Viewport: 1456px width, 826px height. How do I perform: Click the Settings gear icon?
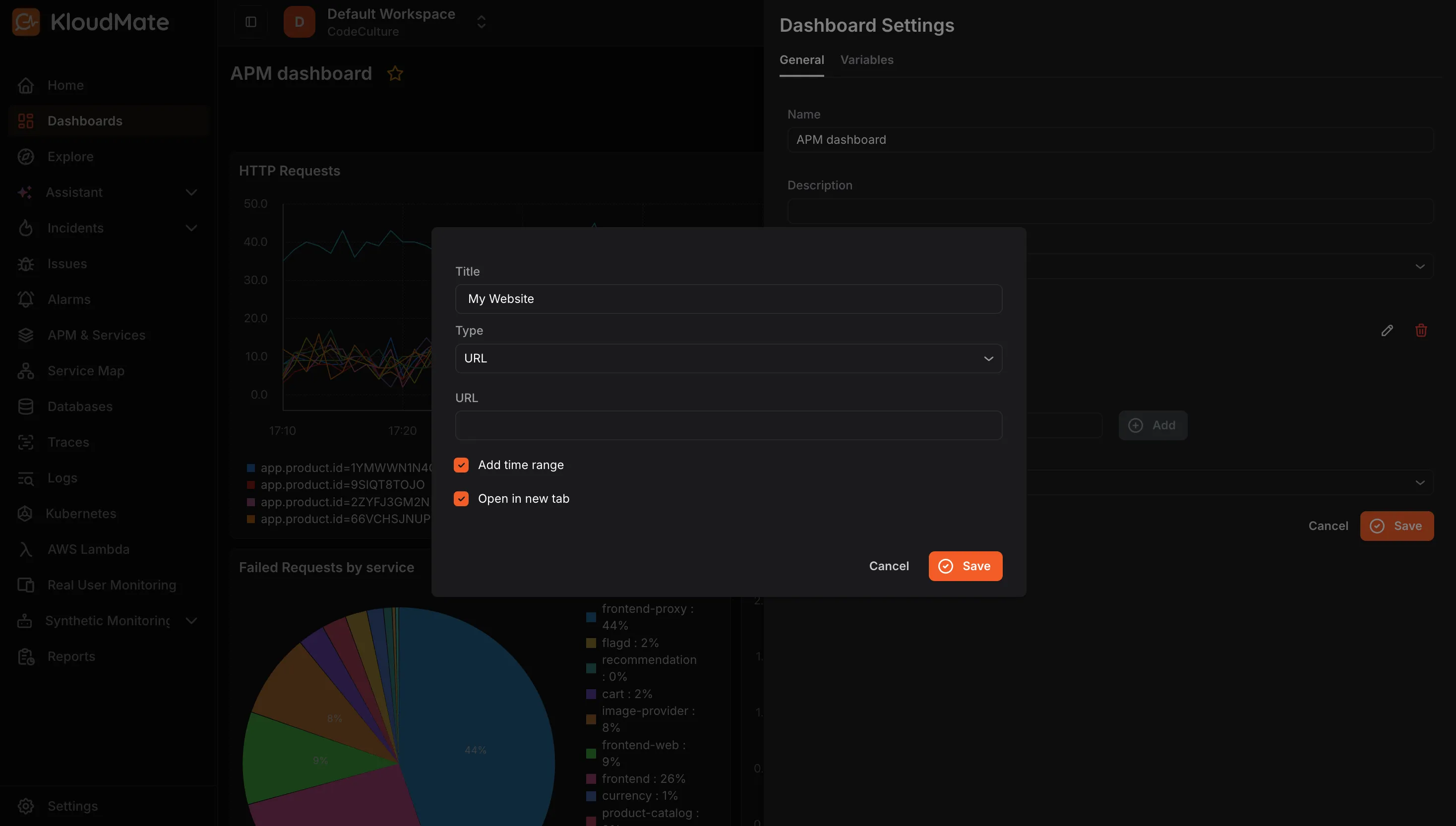click(25, 806)
